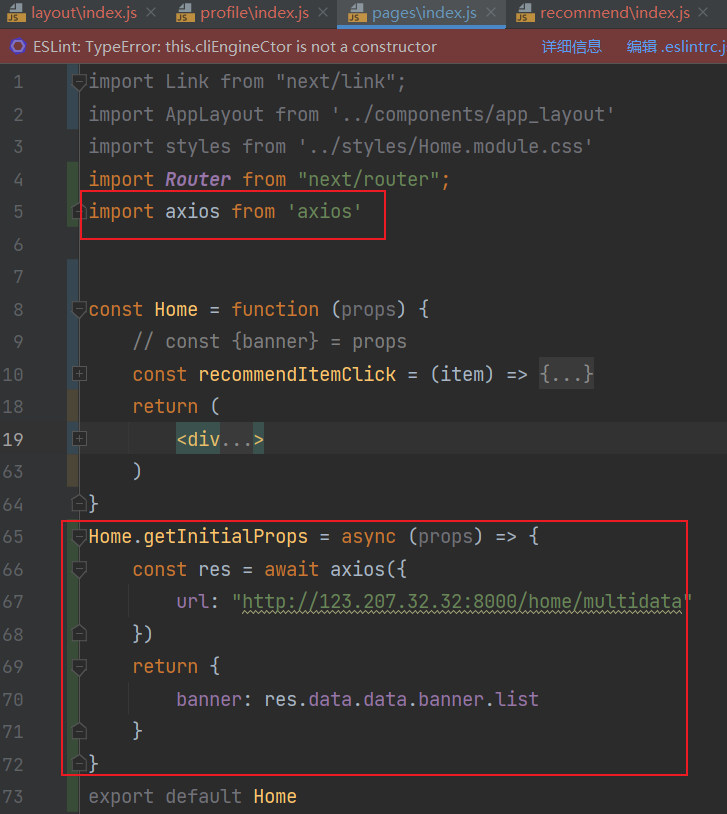Screen dimensions: 727x814
Task: Click the JS file icon on profile\index.js tab
Action: pos(185,13)
